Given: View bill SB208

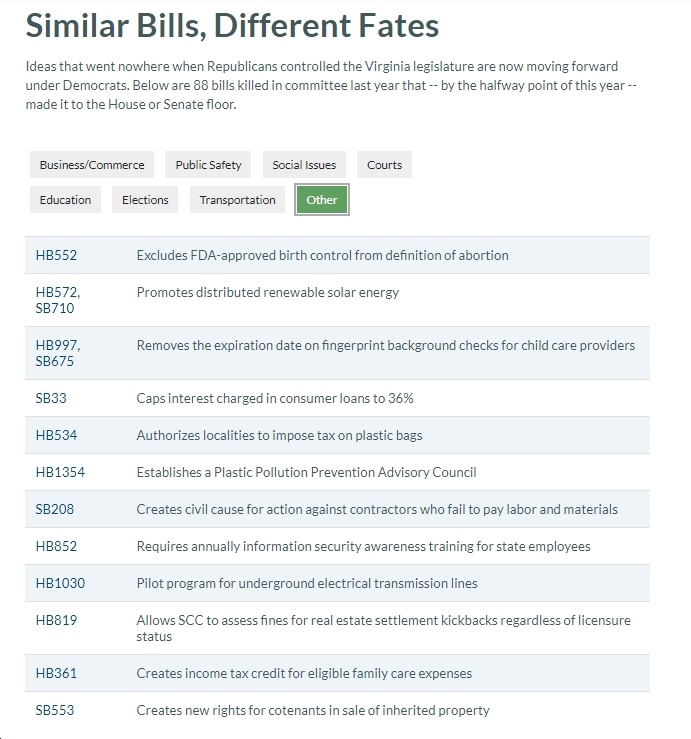Looking at the screenshot, I should [x=55, y=509].
